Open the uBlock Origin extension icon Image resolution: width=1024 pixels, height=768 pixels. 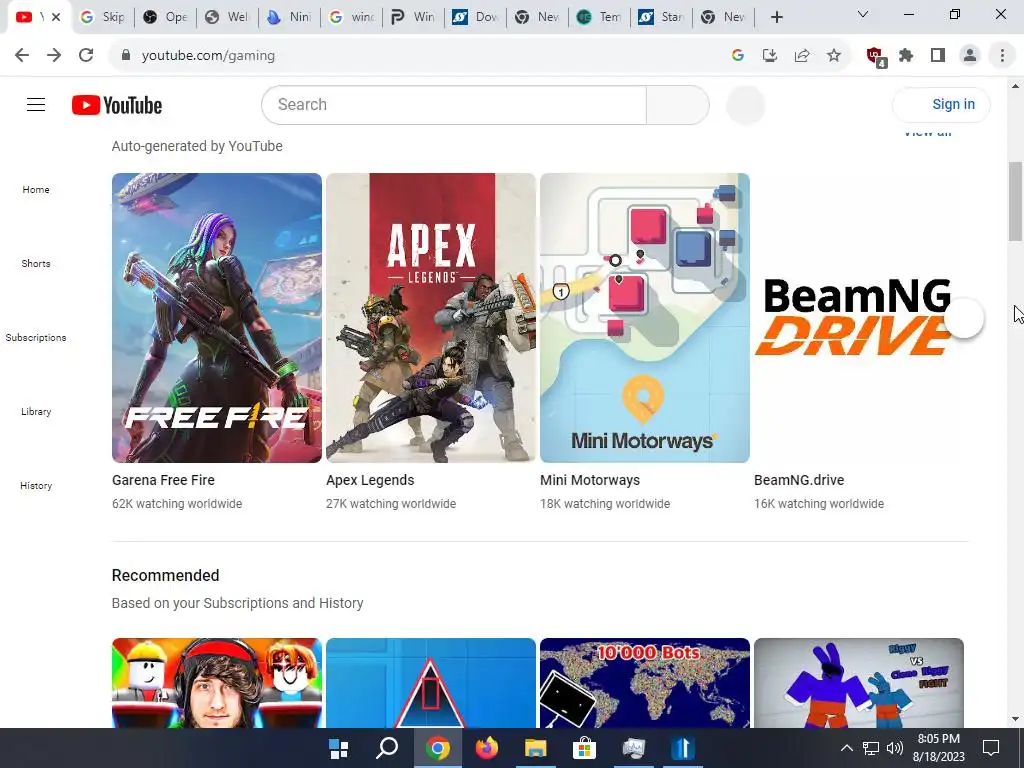(x=876, y=57)
